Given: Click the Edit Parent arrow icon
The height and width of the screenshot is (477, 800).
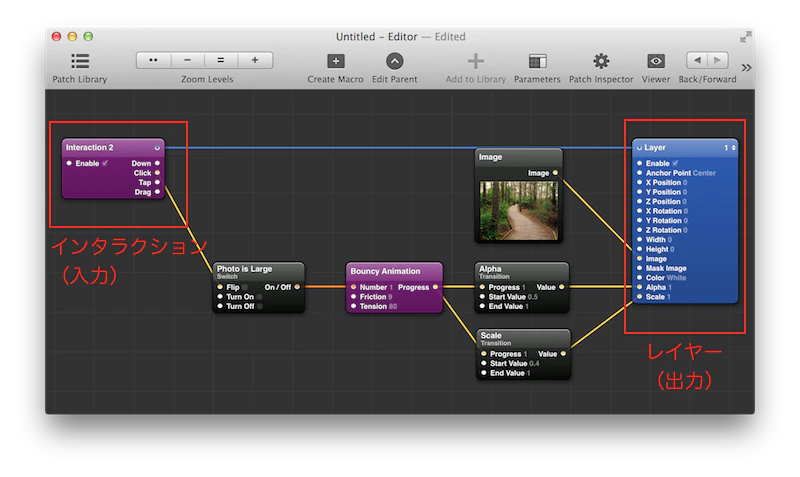Looking at the screenshot, I should click(x=394, y=61).
